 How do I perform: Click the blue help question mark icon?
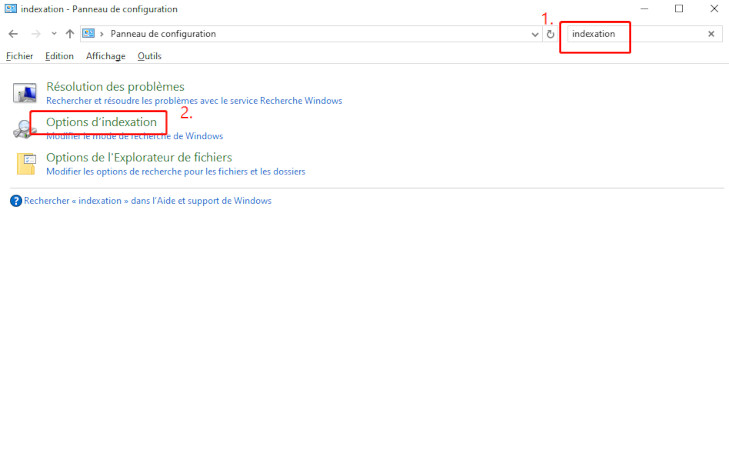coord(16,201)
